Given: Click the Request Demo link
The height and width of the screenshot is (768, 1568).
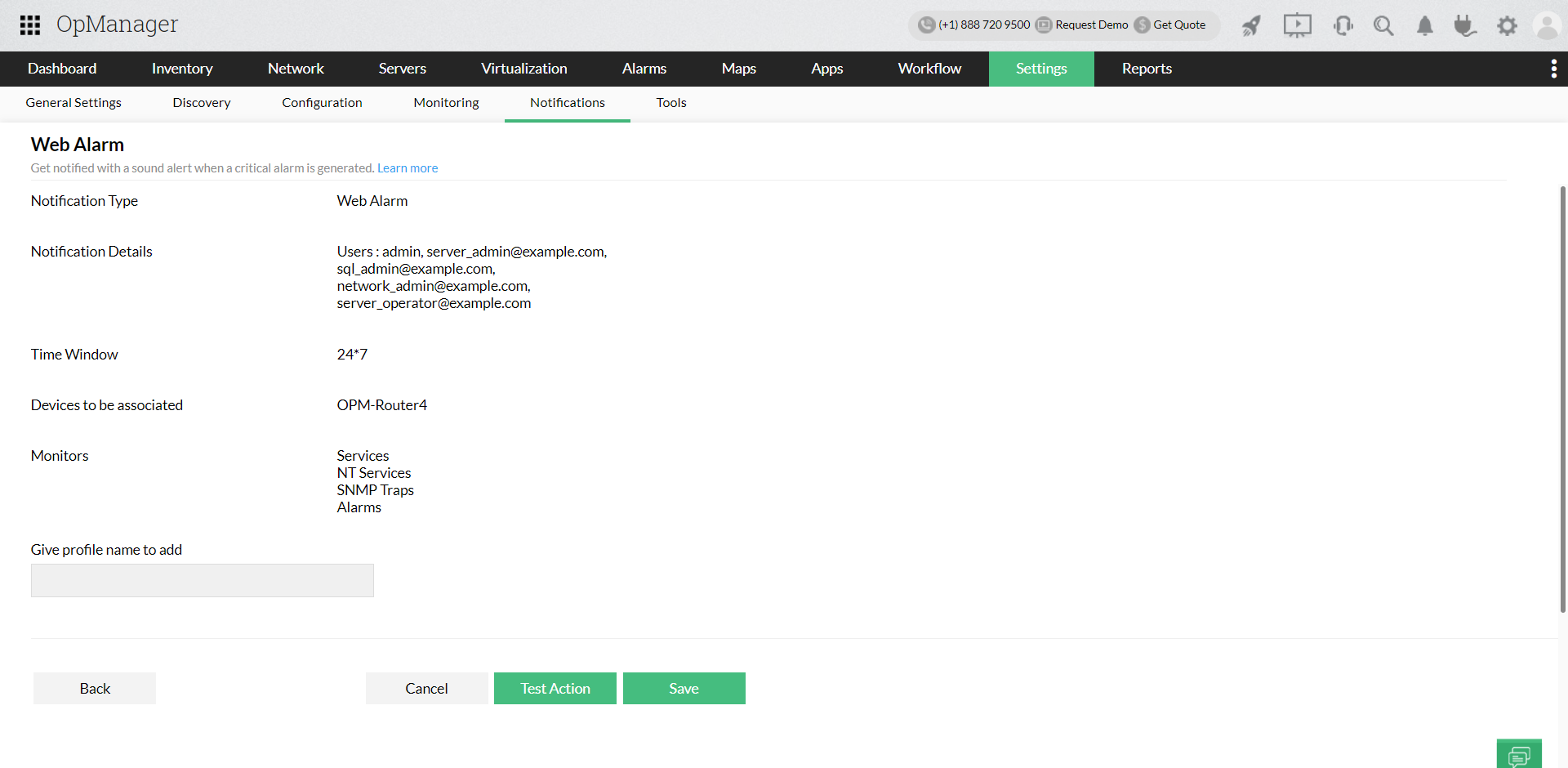Looking at the screenshot, I should point(1092,25).
